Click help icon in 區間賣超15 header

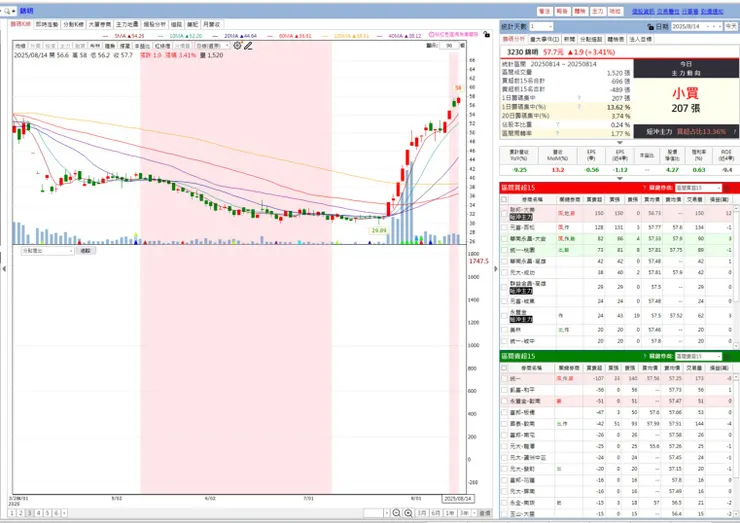644,356
